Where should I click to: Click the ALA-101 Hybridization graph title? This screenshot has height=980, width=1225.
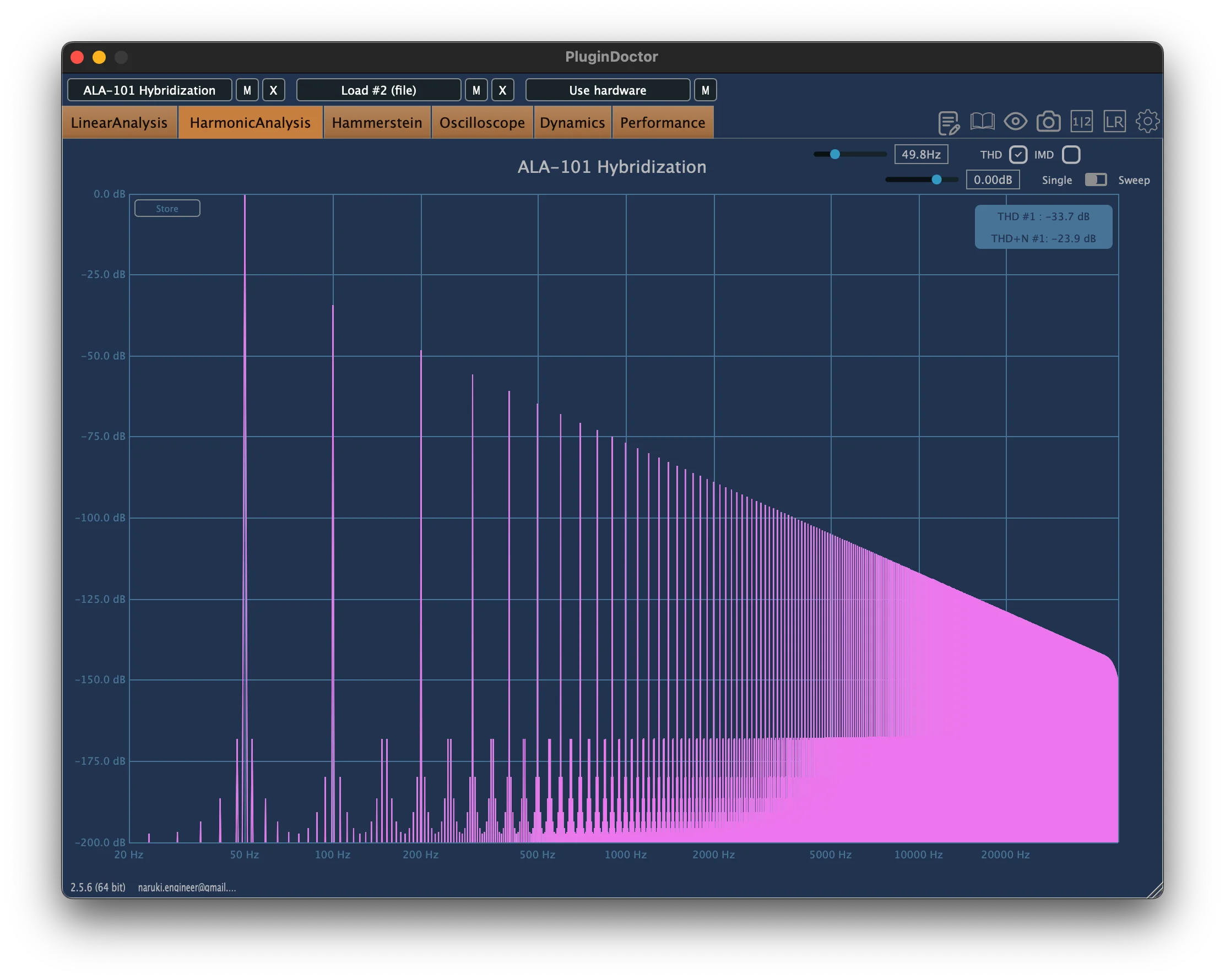pyautogui.click(x=612, y=167)
